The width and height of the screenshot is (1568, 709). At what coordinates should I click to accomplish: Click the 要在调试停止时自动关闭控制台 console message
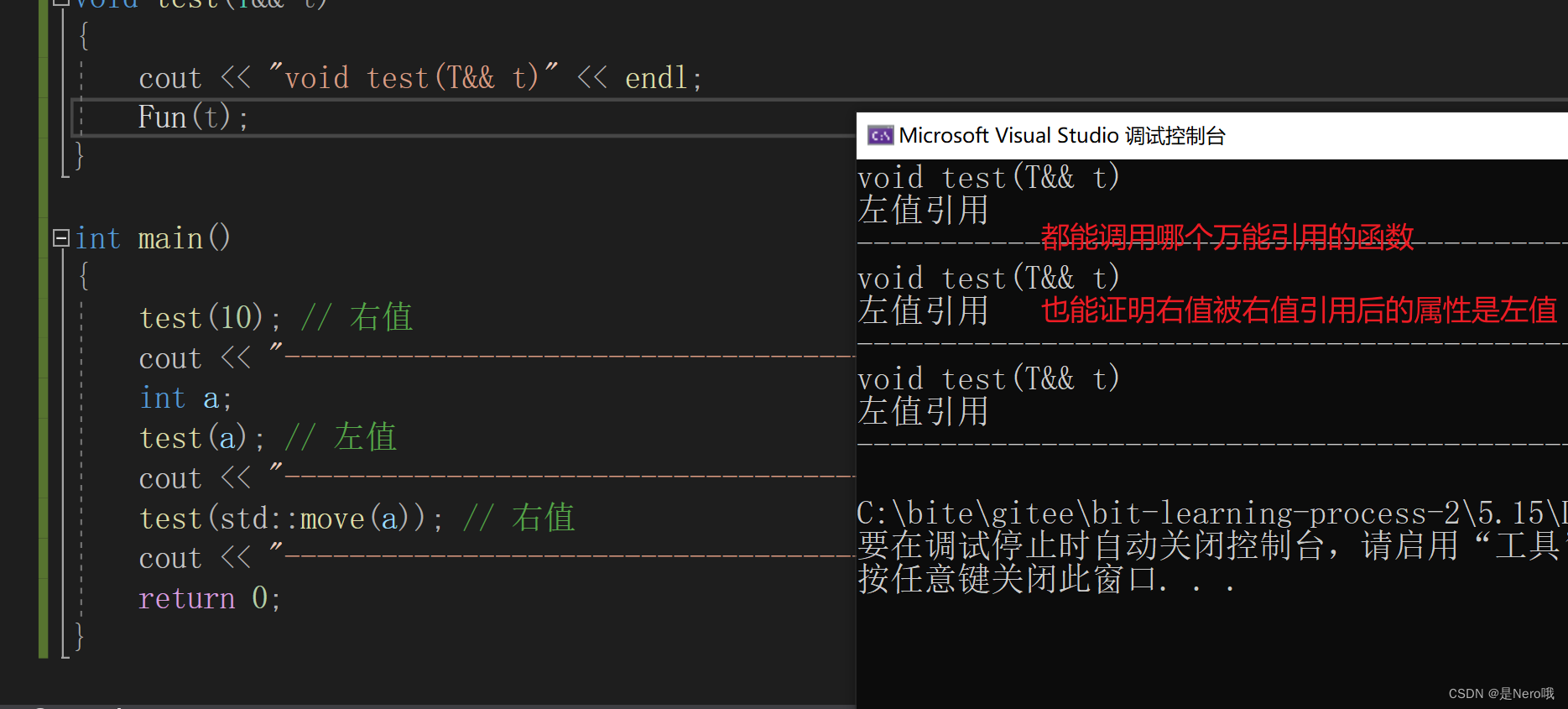(1212, 546)
